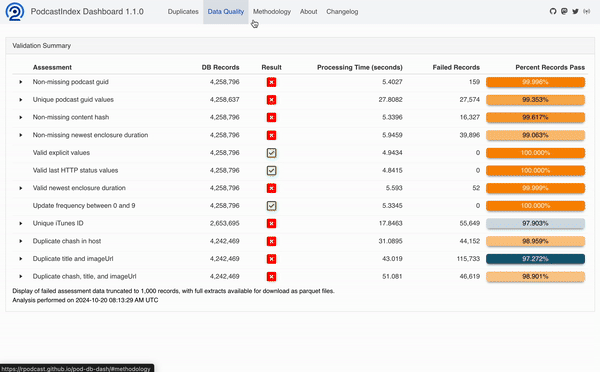Click red X result for Non-missing content hash

[271, 117]
